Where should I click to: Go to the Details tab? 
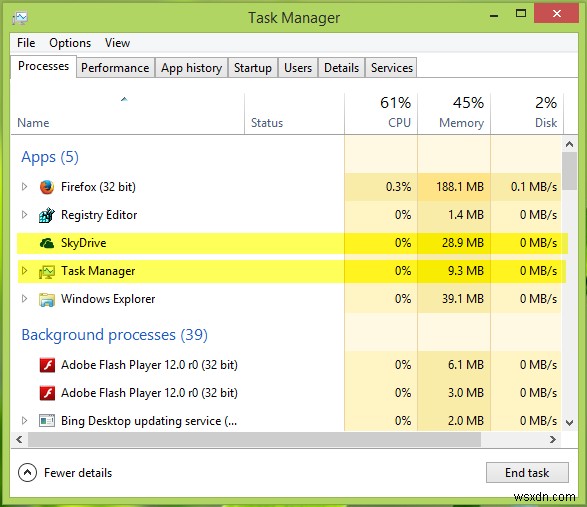pyautogui.click(x=341, y=68)
